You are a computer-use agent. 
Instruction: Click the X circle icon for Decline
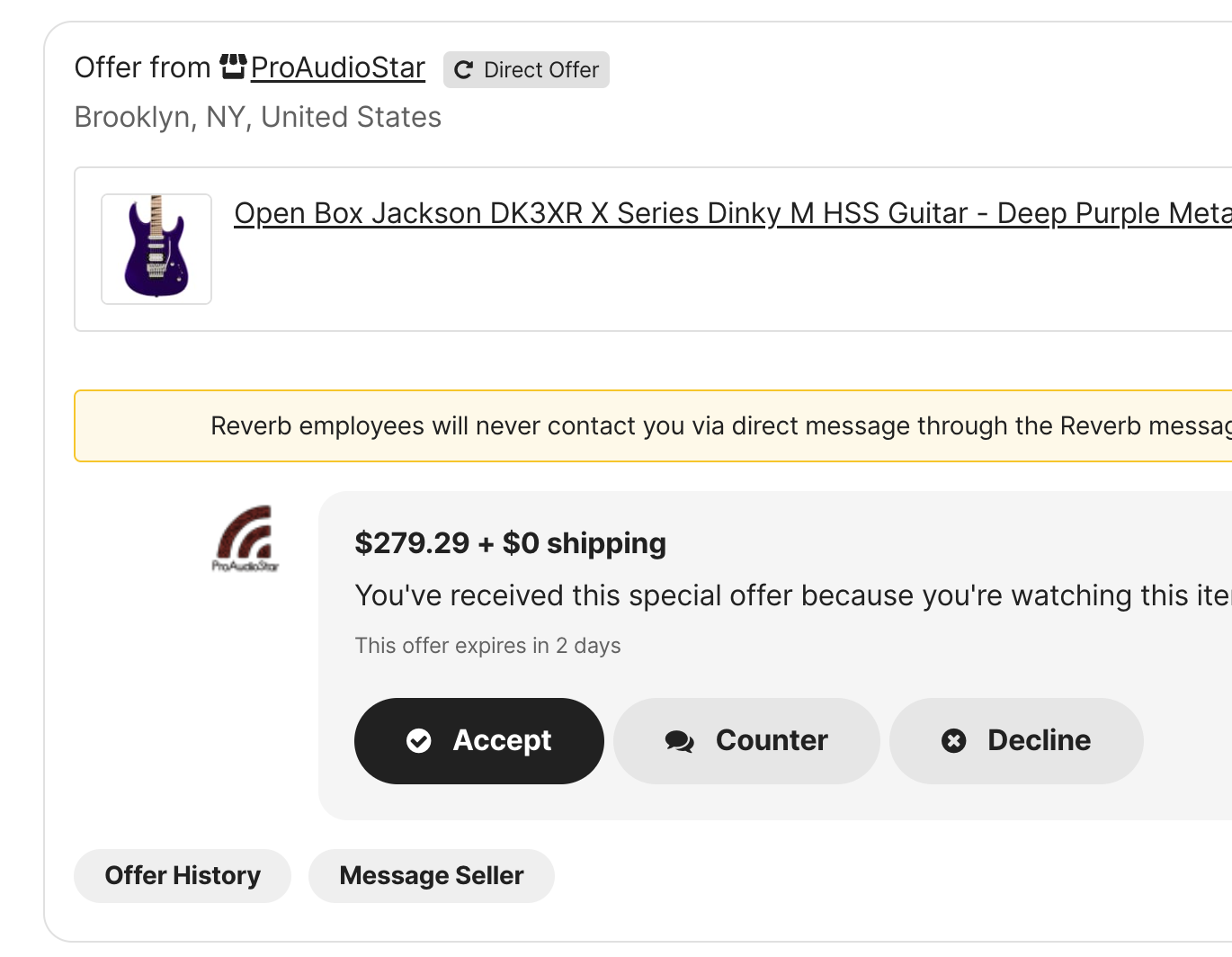click(x=953, y=740)
